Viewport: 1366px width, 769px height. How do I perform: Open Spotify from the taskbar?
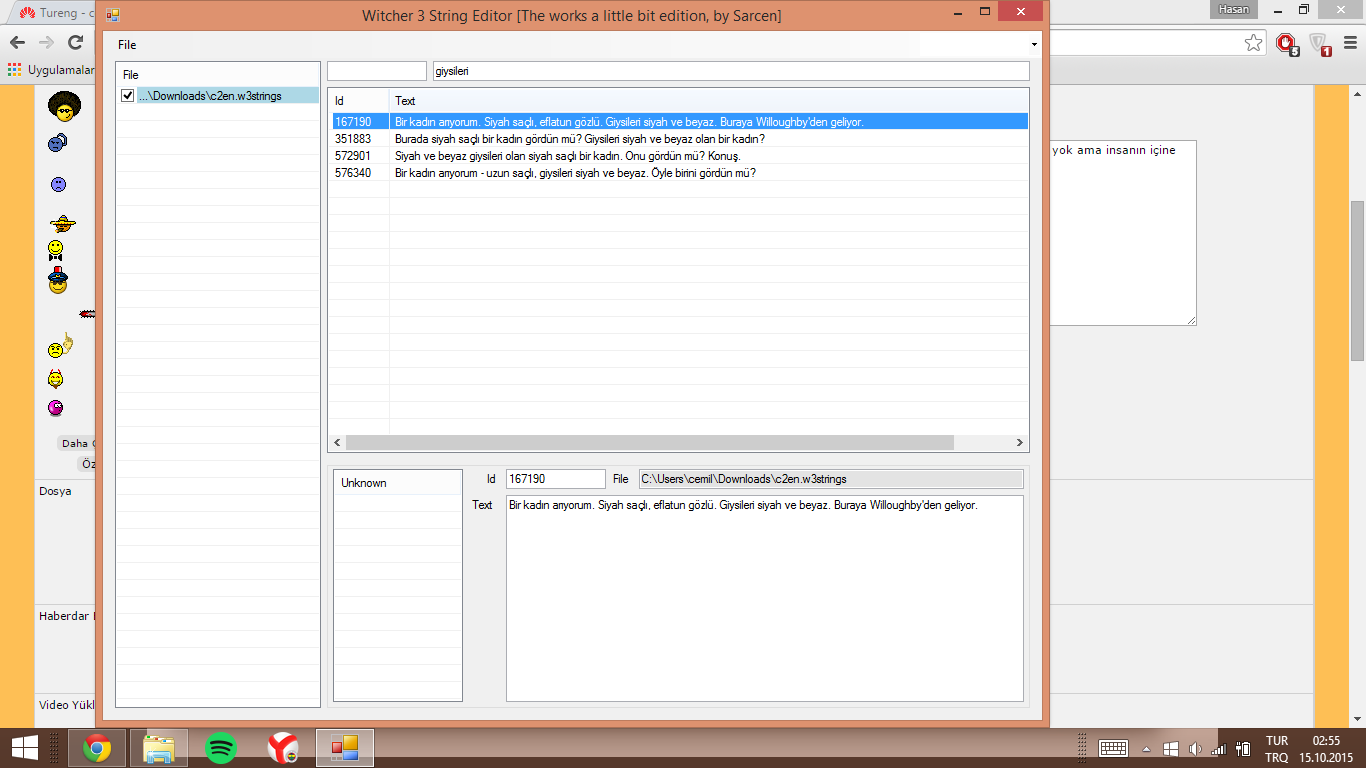tap(221, 748)
